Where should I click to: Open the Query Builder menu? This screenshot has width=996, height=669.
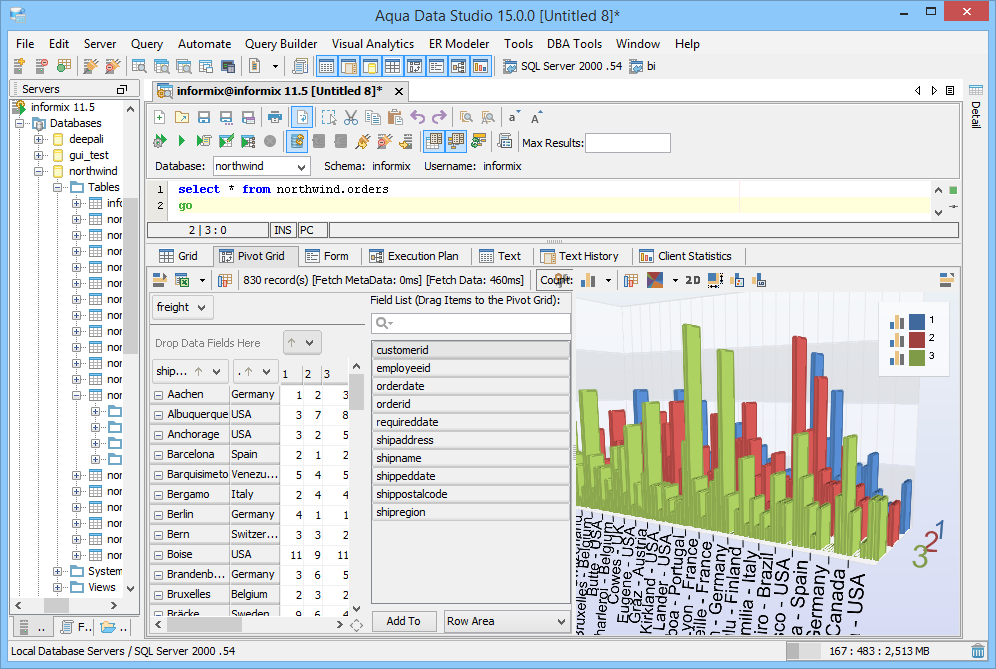(x=281, y=44)
